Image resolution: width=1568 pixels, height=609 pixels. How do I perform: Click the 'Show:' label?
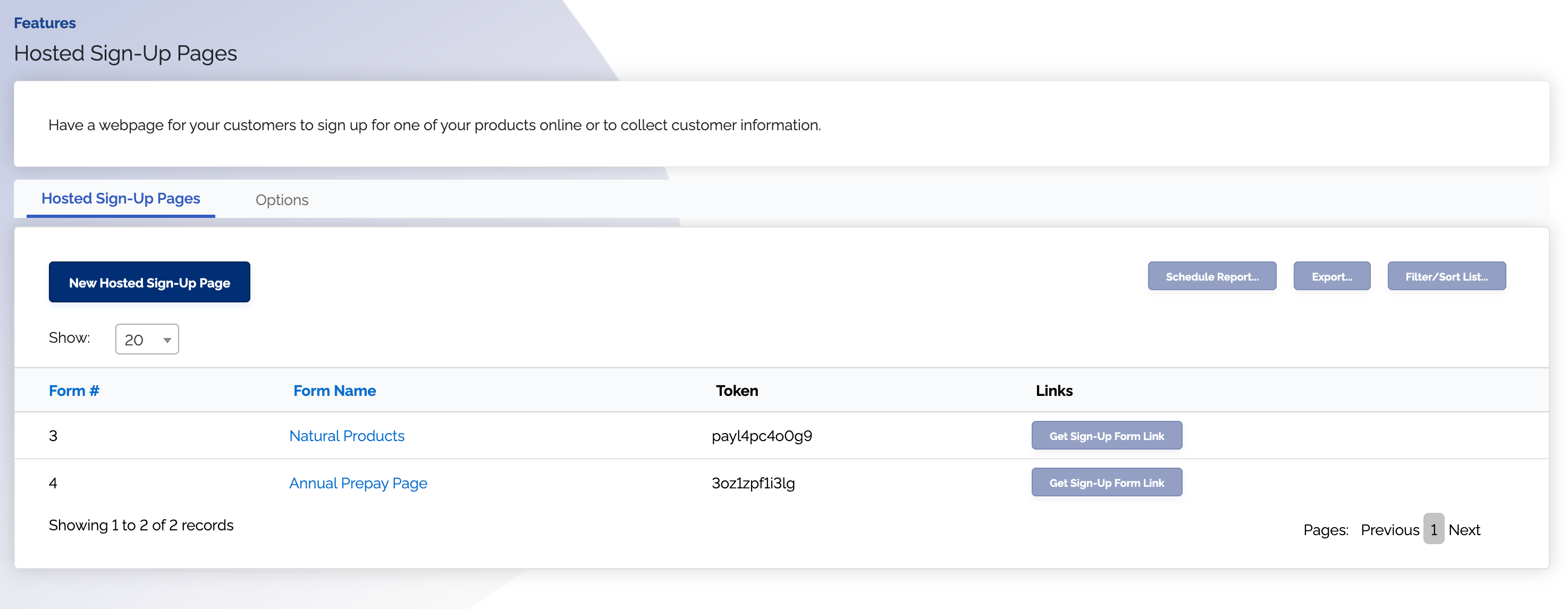tap(70, 337)
